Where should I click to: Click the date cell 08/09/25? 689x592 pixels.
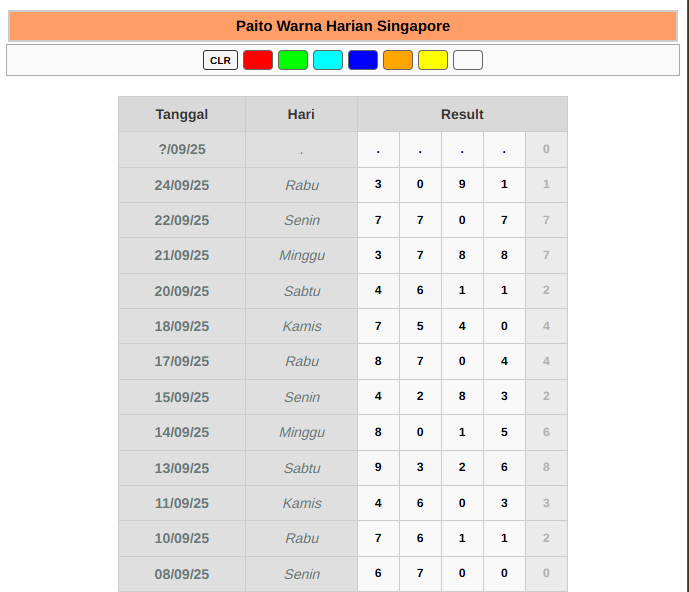click(182, 574)
